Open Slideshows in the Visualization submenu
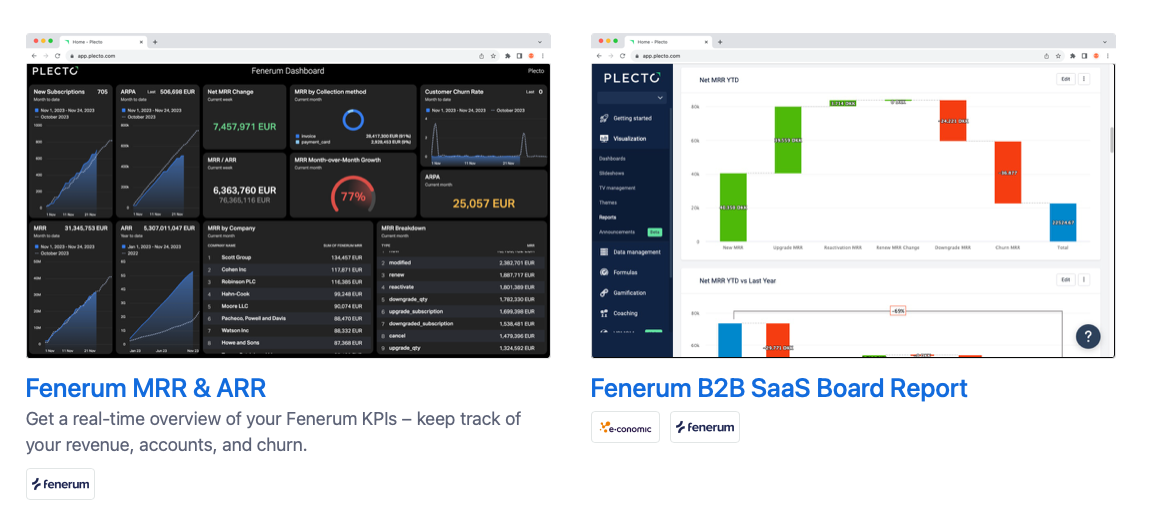The height and width of the screenshot is (525, 1151). click(611, 173)
